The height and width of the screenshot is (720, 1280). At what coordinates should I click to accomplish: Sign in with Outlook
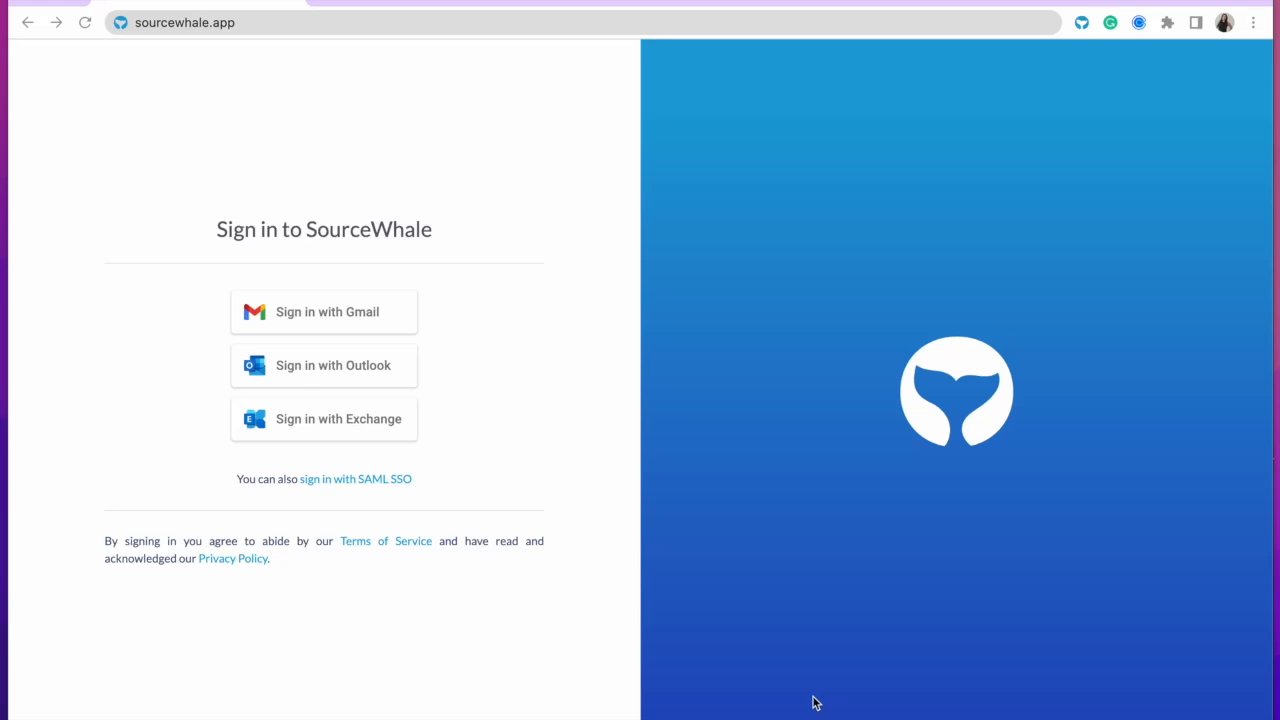click(324, 365)
